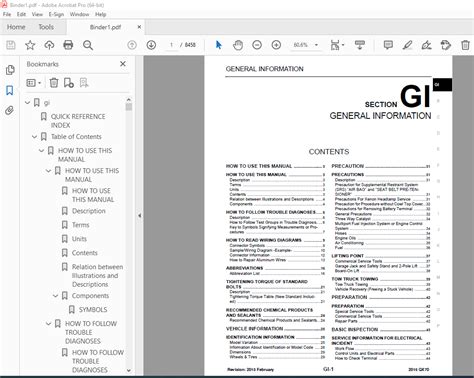Open the Contents bookmark
Screen dimensions: 474x378
(85, 253)
